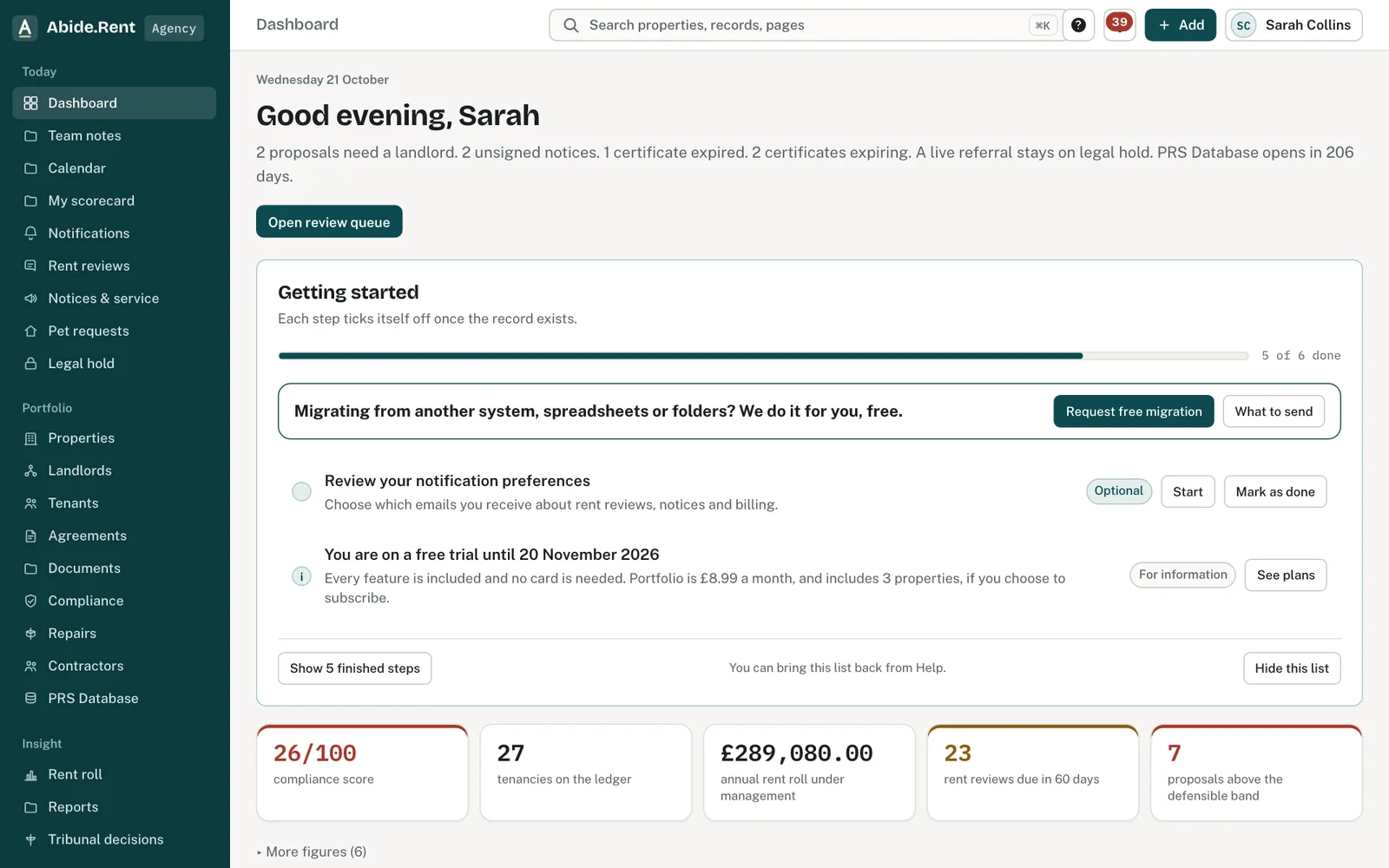The image size is (1389, 868).
Task: Open Compliance shield icon in sidebar
Action: point(30,601)
